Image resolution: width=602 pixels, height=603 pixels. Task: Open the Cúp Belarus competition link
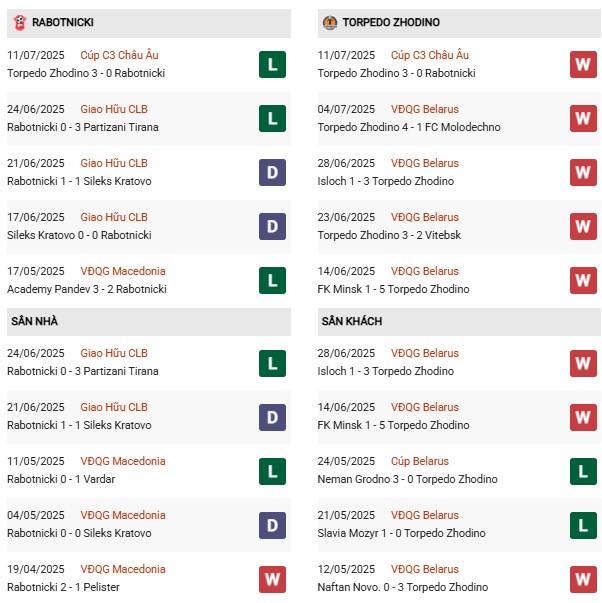(420, 461)
